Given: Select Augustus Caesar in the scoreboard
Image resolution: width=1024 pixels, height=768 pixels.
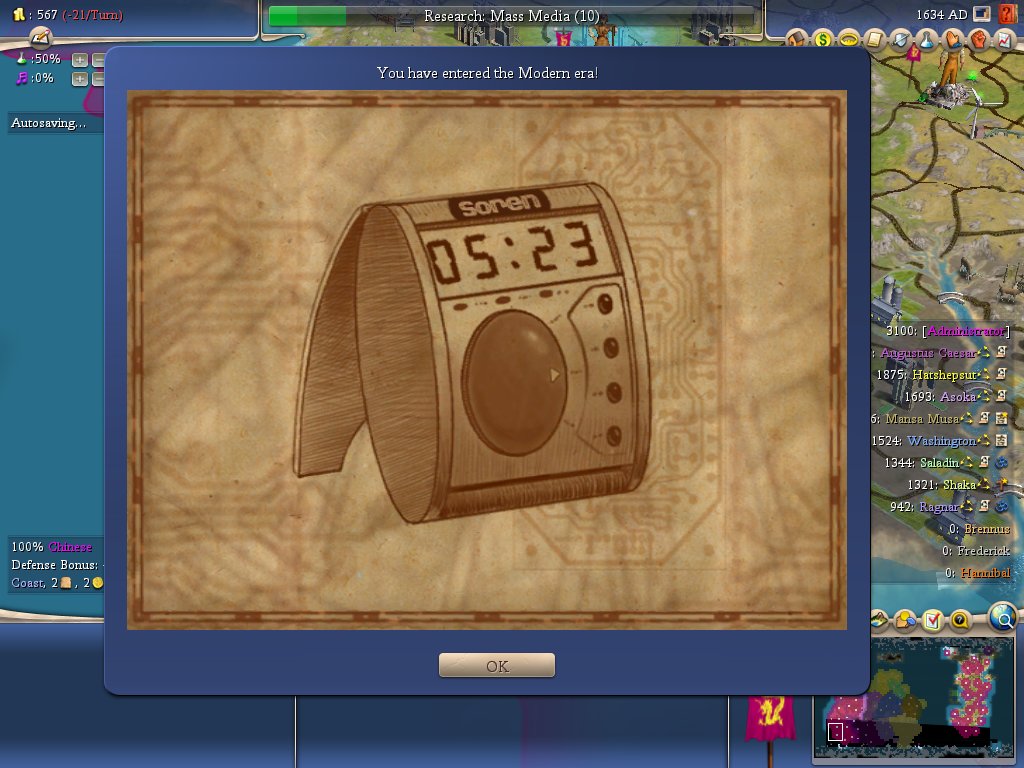Looking at the screenshot, I should [927, 353].
